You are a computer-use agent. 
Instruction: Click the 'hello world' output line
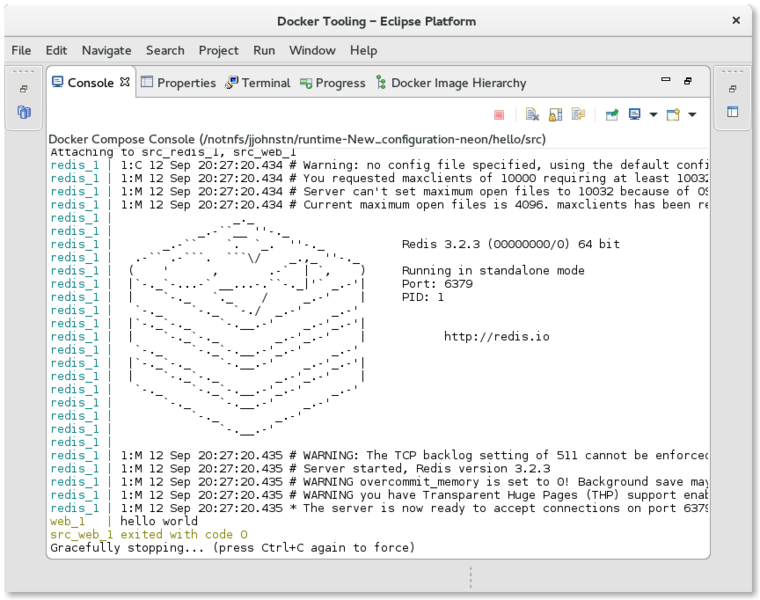coord(159,521)
